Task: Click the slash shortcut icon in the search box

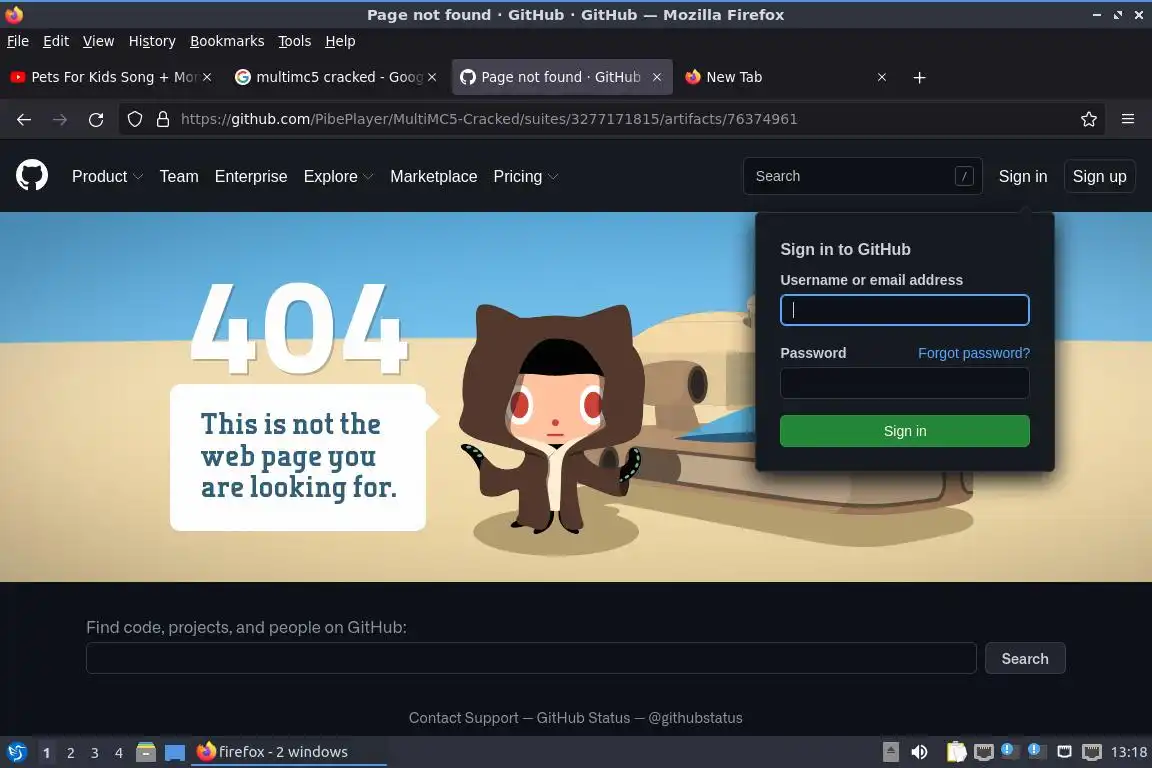Action: tap(964, 176)
